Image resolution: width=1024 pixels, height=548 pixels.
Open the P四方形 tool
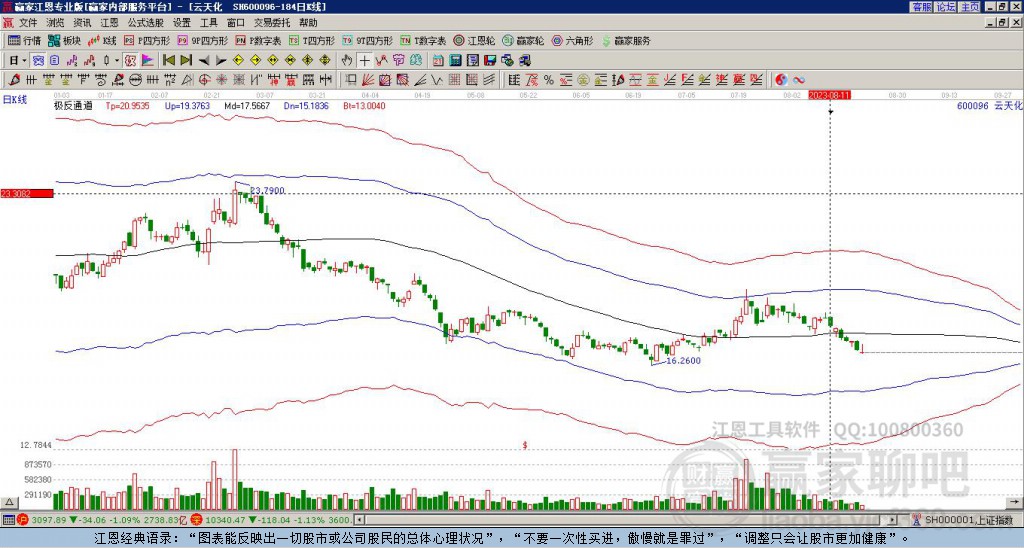(x=147, y=40)
